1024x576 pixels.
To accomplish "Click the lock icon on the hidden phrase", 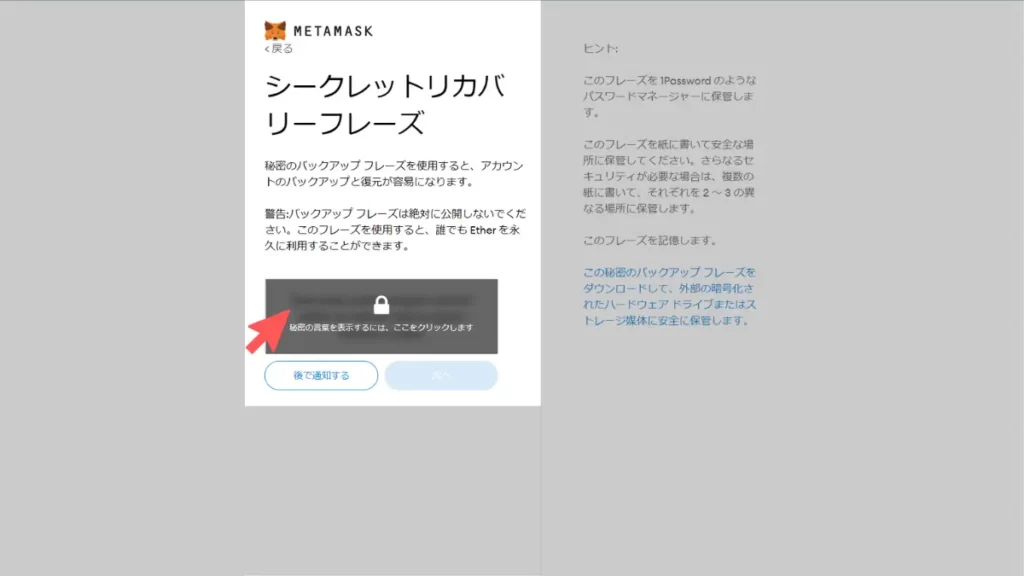I will coord(381,304).
